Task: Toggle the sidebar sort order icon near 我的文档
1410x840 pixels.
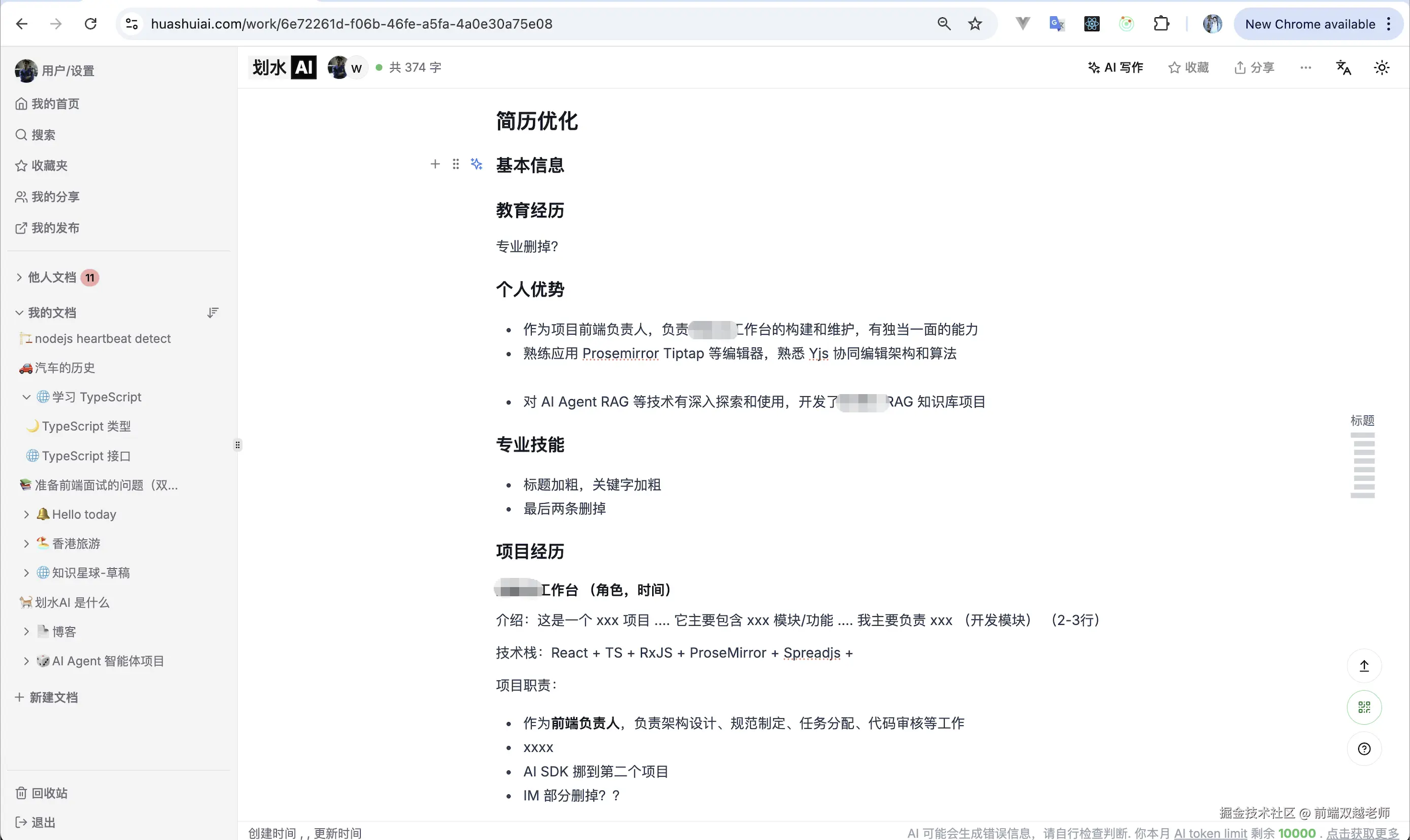Action: pos(213,312)
